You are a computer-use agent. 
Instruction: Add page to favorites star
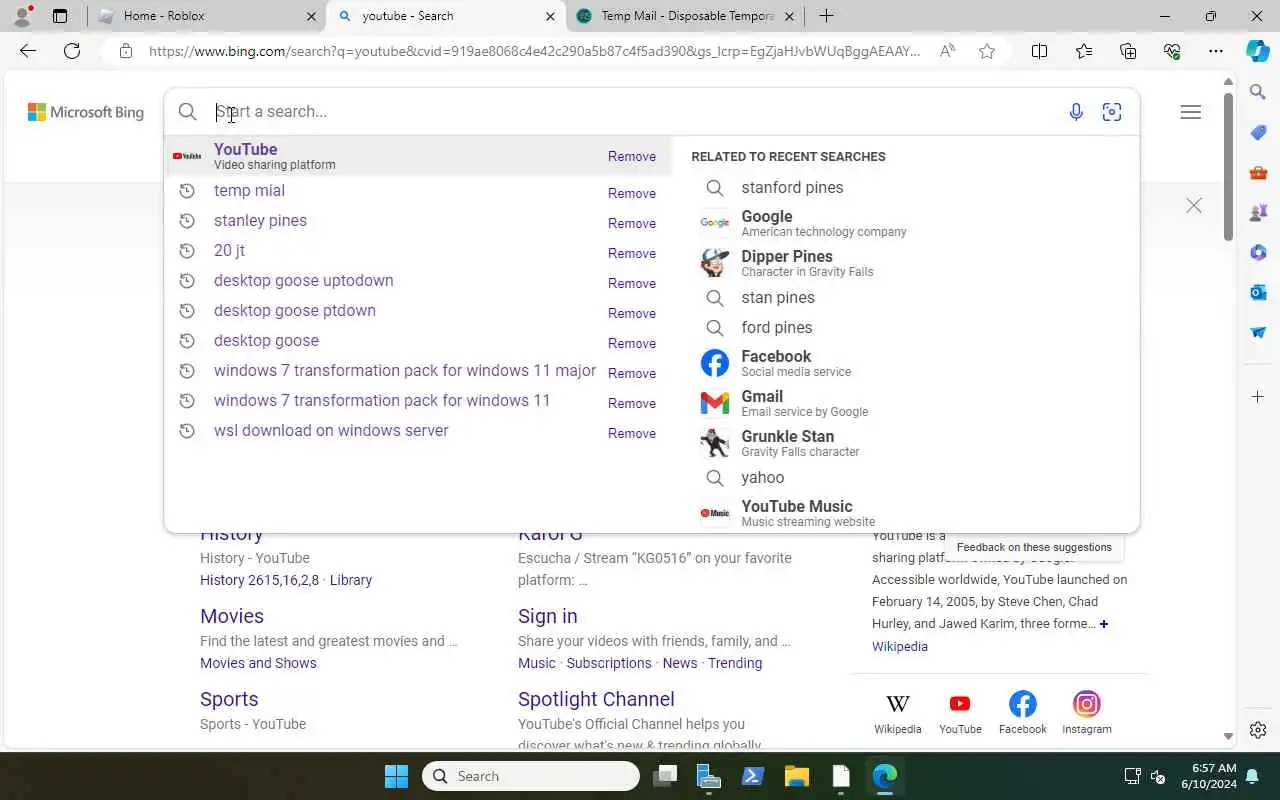987,51
